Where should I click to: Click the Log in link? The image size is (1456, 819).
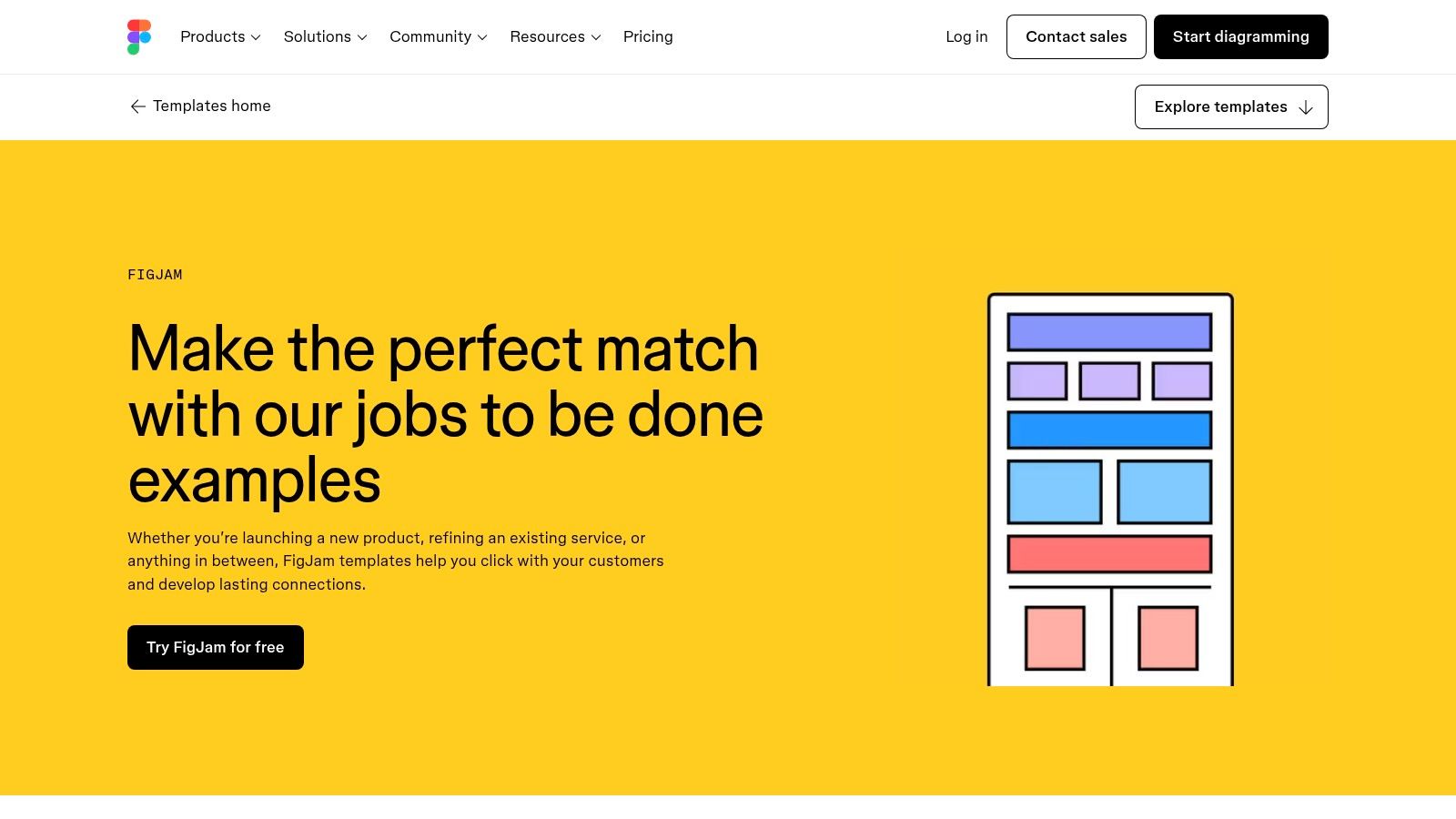click(x=966, y=37)
